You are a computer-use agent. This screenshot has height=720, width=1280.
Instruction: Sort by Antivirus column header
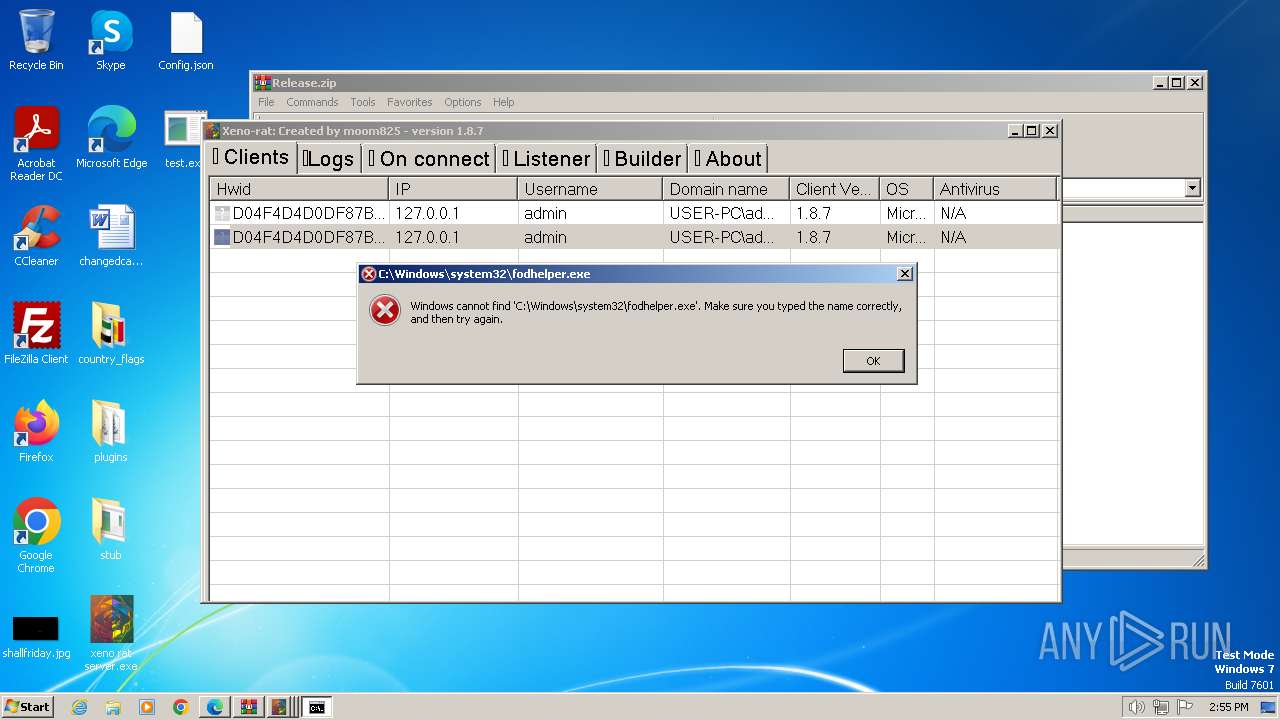tap(995, 189)
